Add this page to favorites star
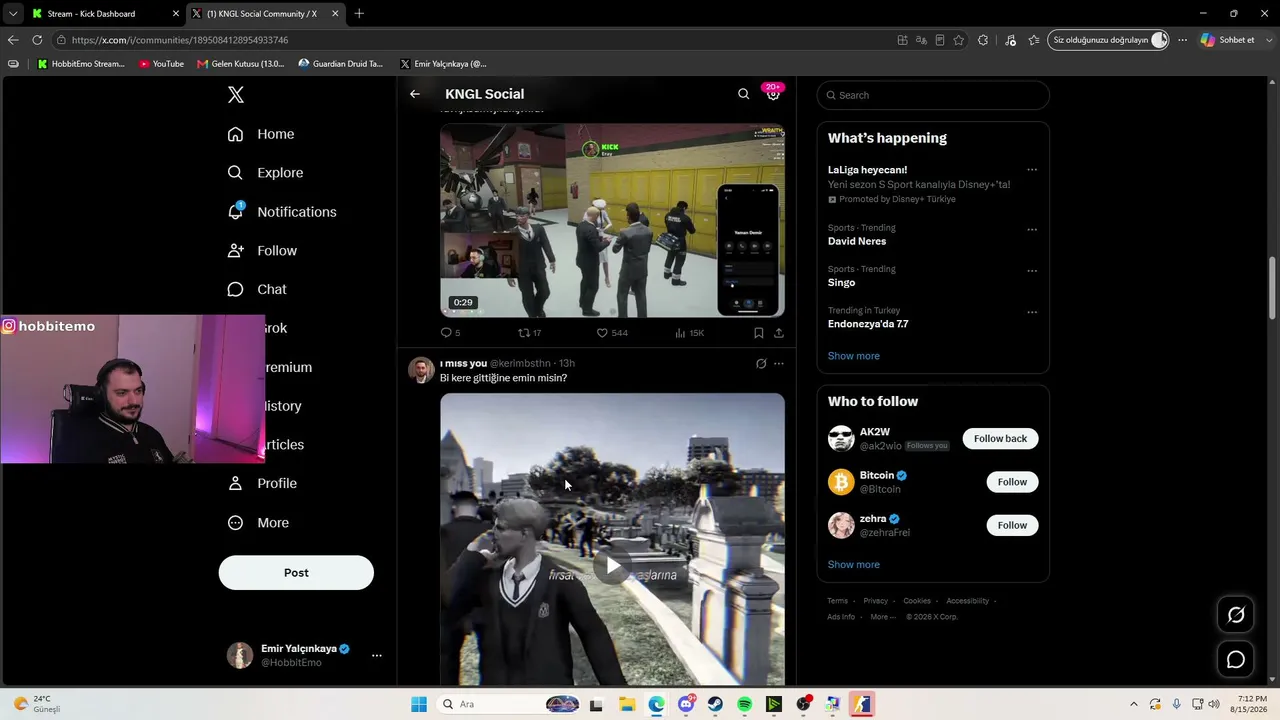 [959, 40]
